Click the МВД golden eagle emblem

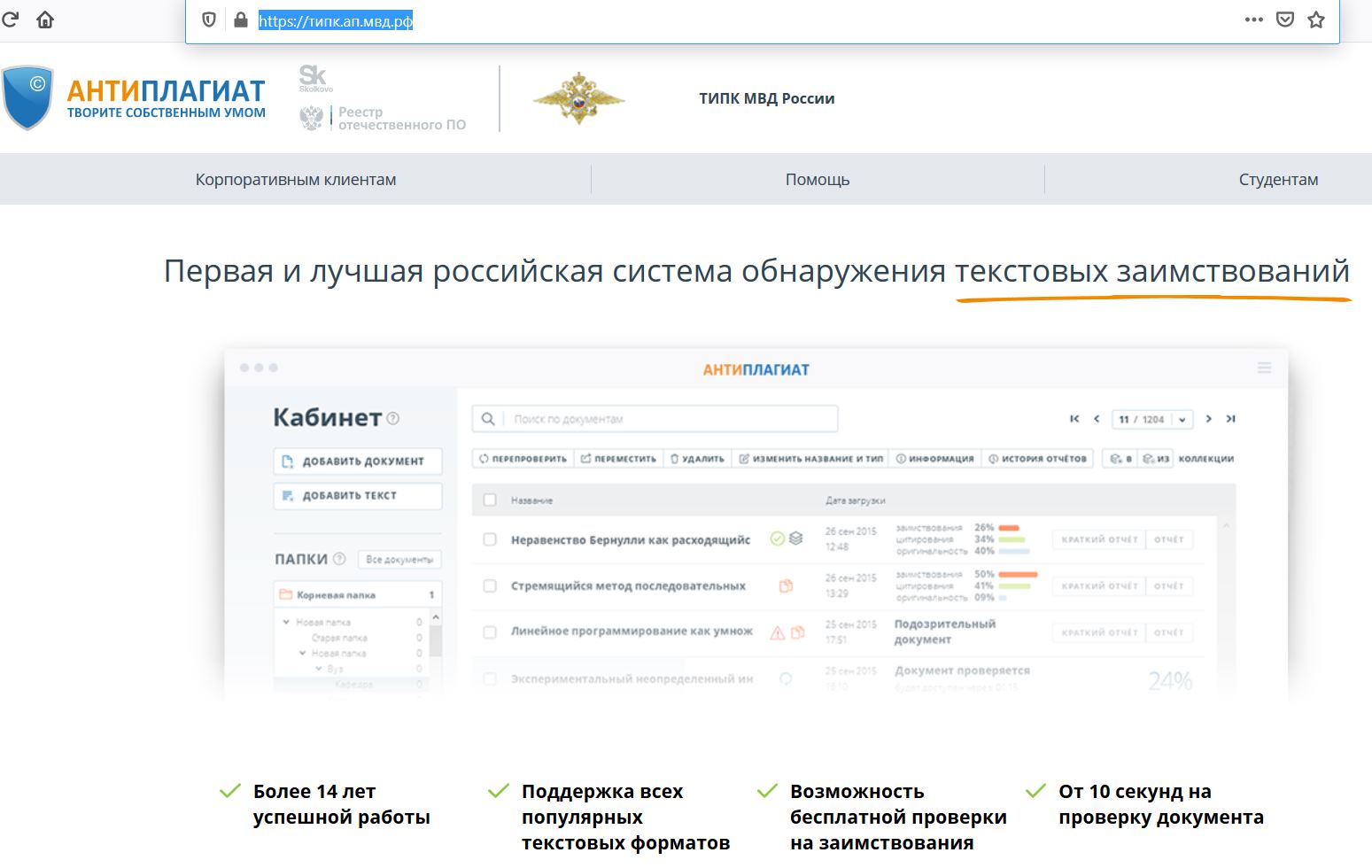tap(578, 98)
